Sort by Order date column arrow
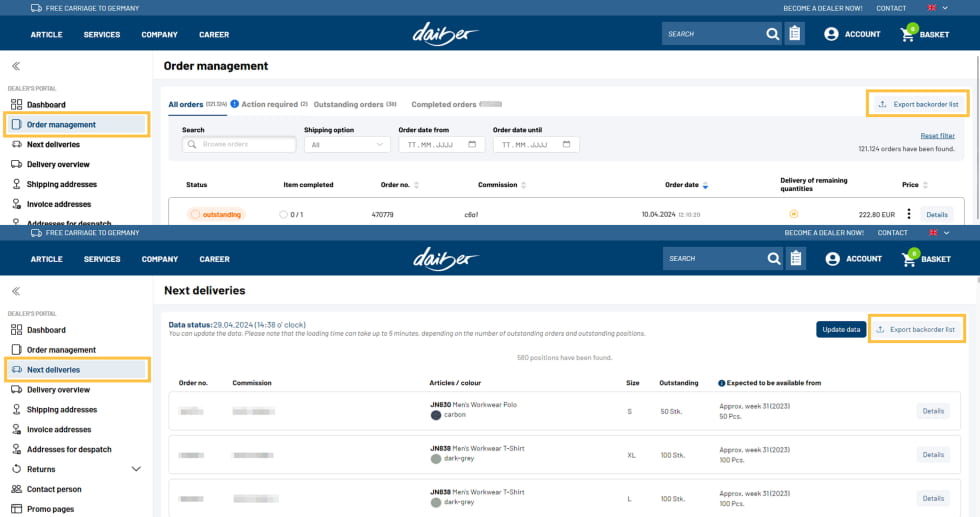 [706, 185]
